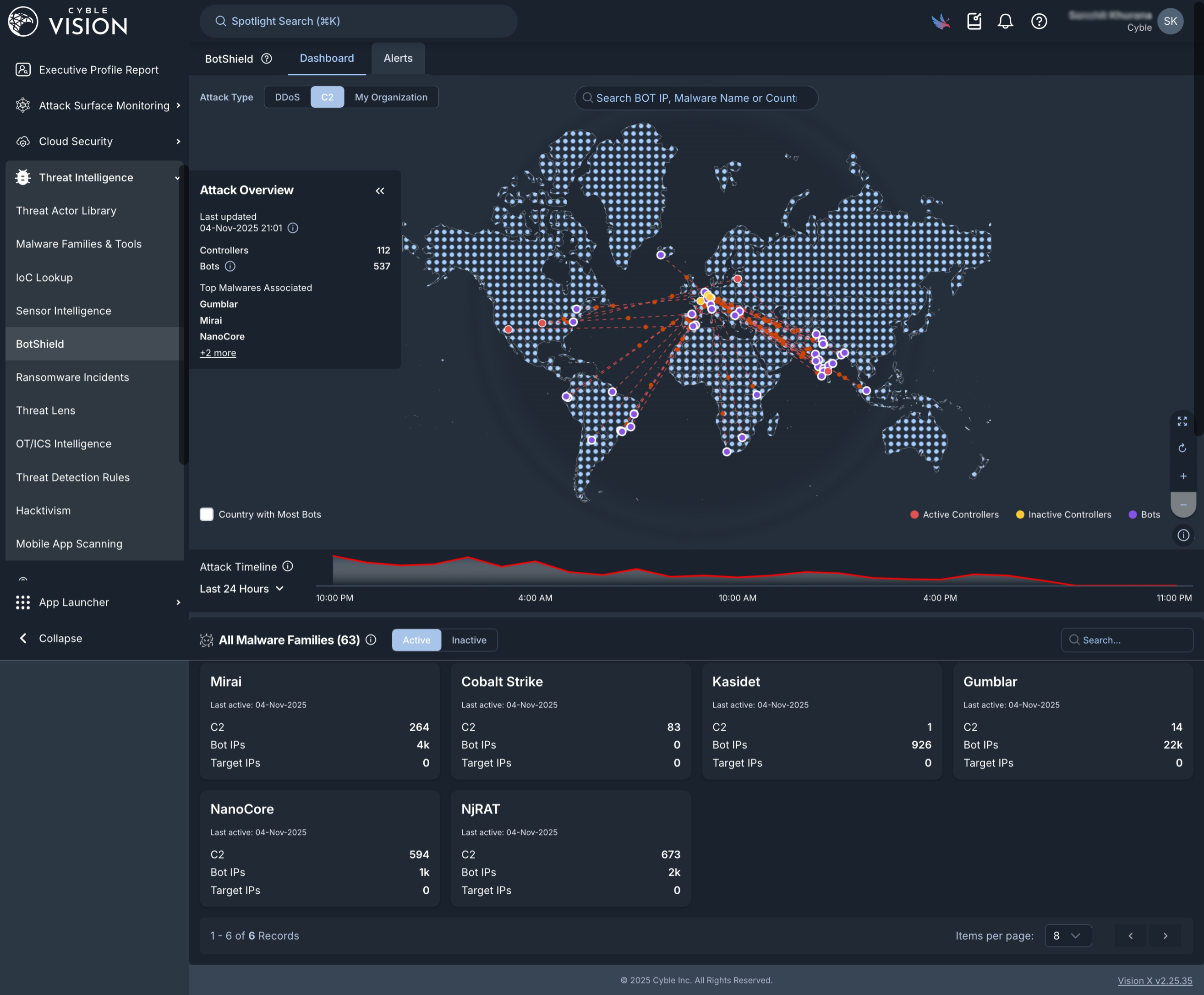Image resolution: width=1204 pixels, height=995 pixels.
Task: Switch to Alerts tab
Action: (398, 59)
